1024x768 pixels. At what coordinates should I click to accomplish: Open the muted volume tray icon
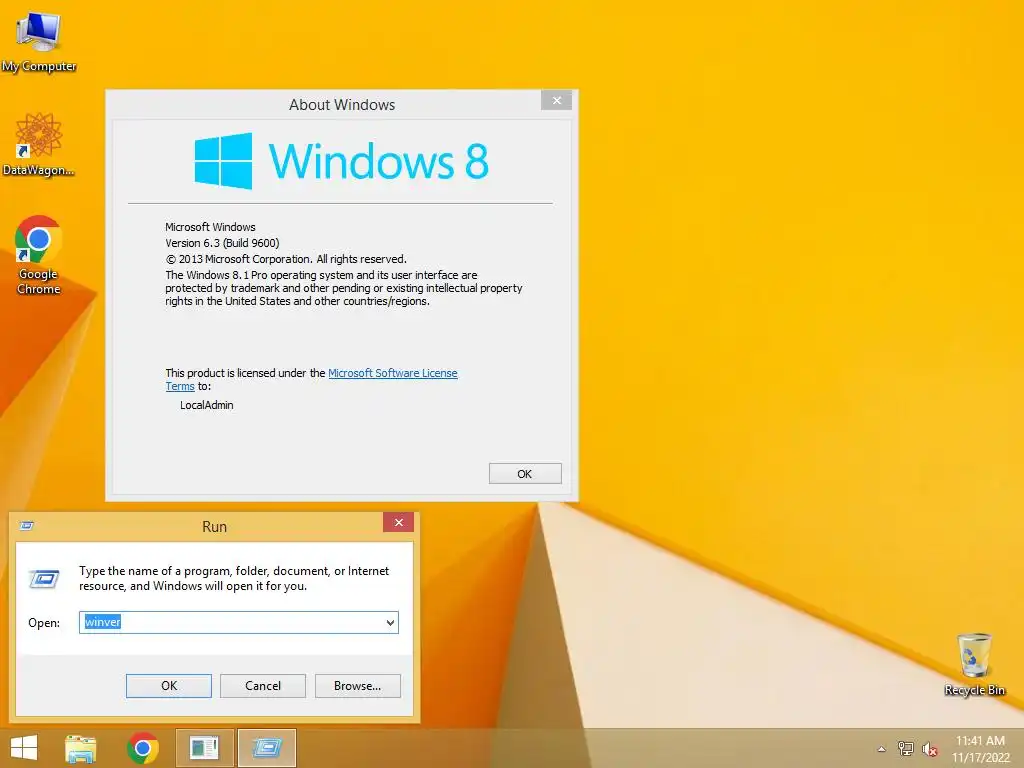click(x=930, y=749)
